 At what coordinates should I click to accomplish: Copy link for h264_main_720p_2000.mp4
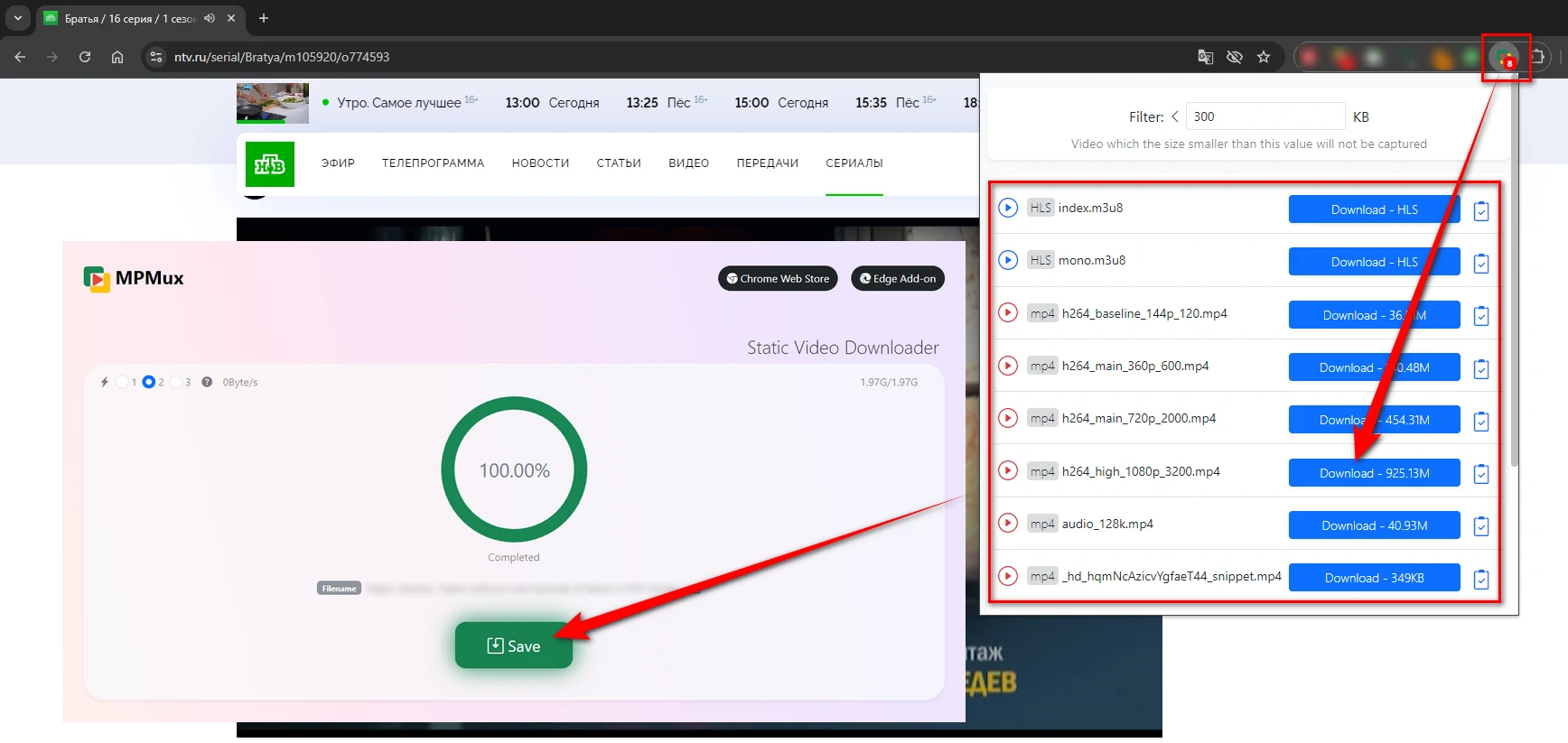click(x=1481, y=421)
